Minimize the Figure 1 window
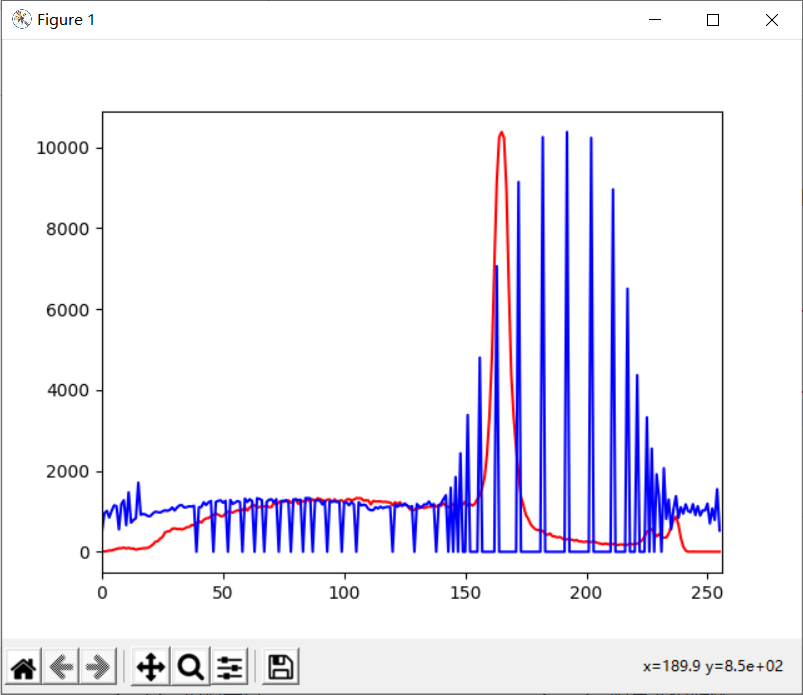803x695 pixels. 655,20
